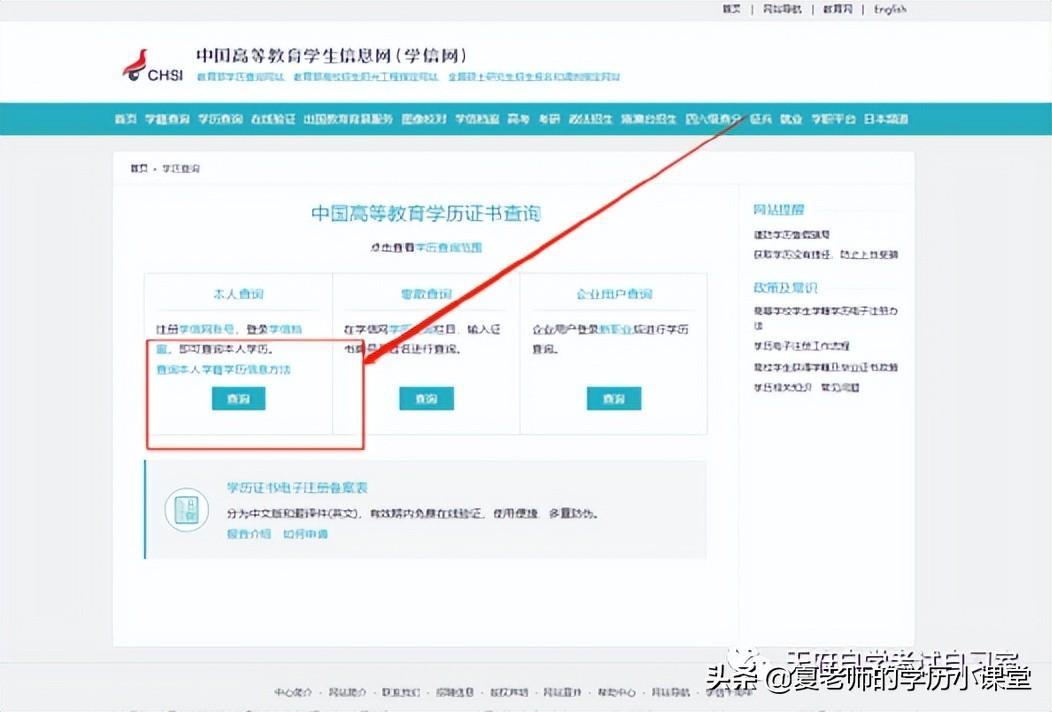The width and height of the screenshot is (1052, 712).
Task: Click 首页 link in top utility bar
Action: coord(732,9)
